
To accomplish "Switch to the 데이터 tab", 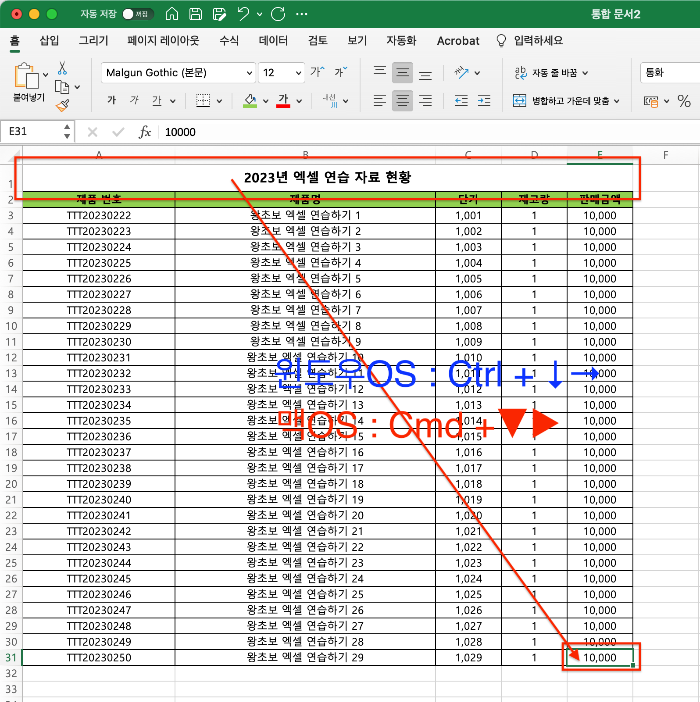I will click(x=273, y=41).
